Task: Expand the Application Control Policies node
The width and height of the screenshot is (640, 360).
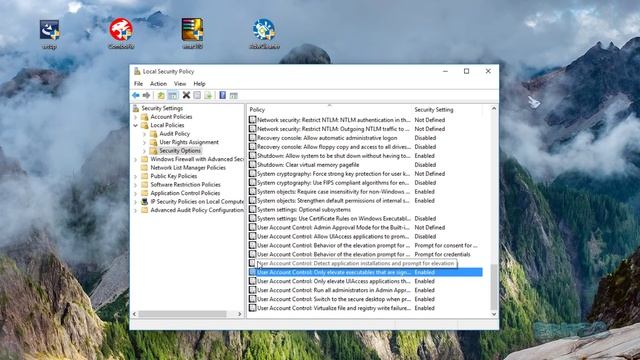Action: pyautogui.click(x=136, y=193)
